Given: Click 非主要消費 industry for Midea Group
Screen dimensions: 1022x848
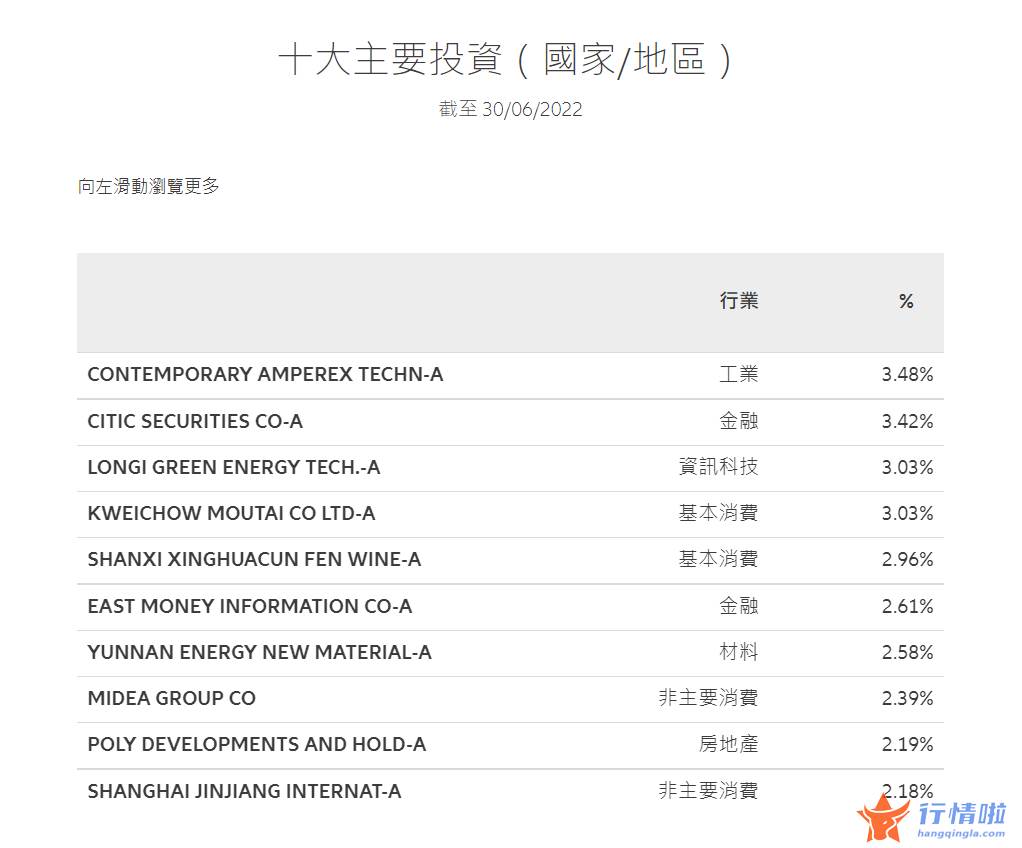Looking at the screenshot, I should tap(708, 698).
